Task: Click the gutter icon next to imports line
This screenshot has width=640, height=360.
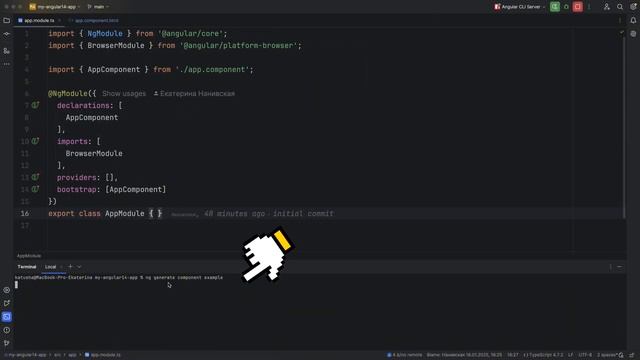Action: (x=36, y=141)
